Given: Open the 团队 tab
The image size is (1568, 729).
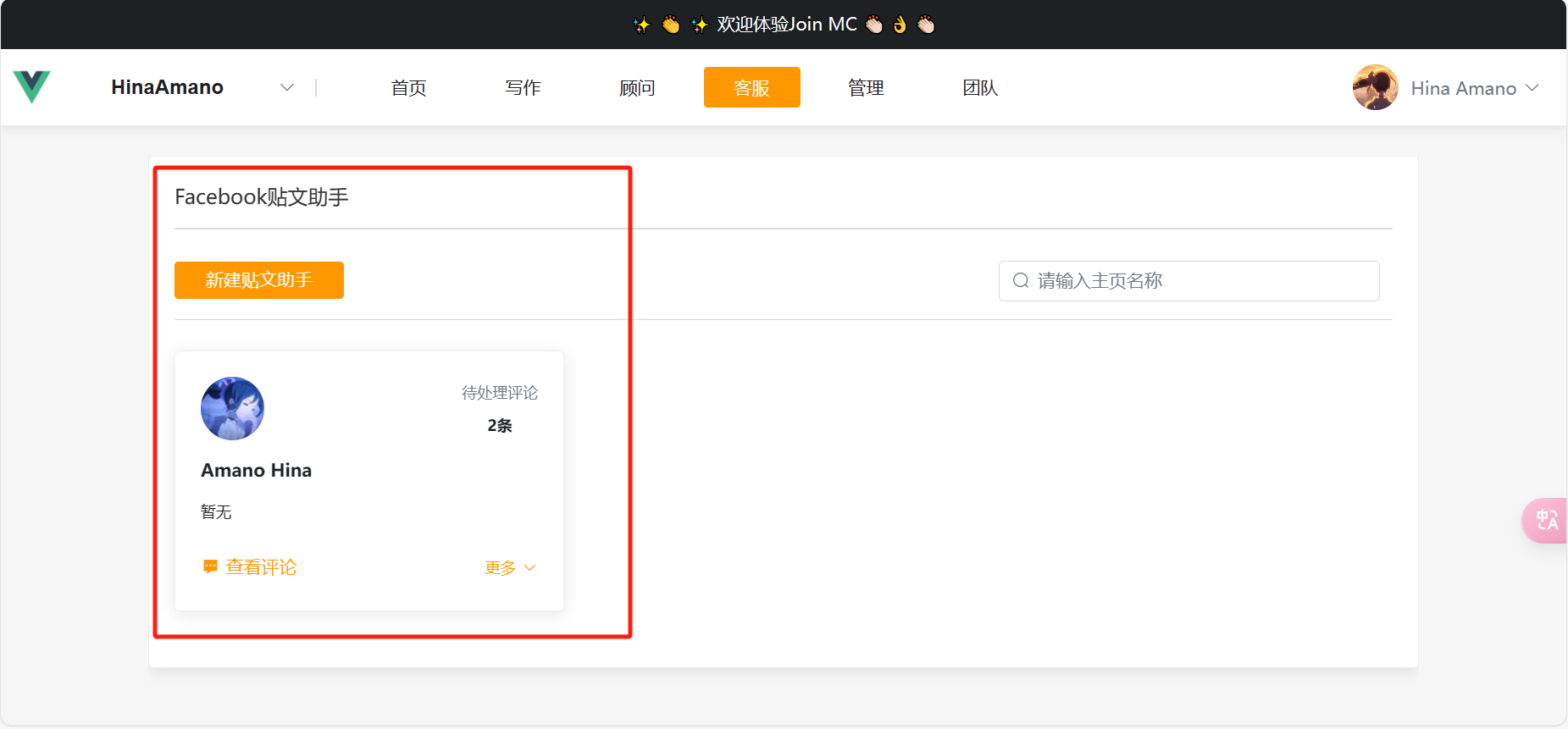Looking at the screenshot, I should 980,88.
